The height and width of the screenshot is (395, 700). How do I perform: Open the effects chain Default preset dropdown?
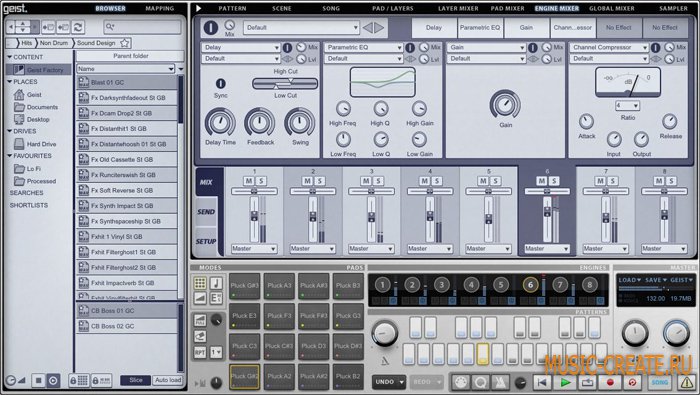point(301,28)
